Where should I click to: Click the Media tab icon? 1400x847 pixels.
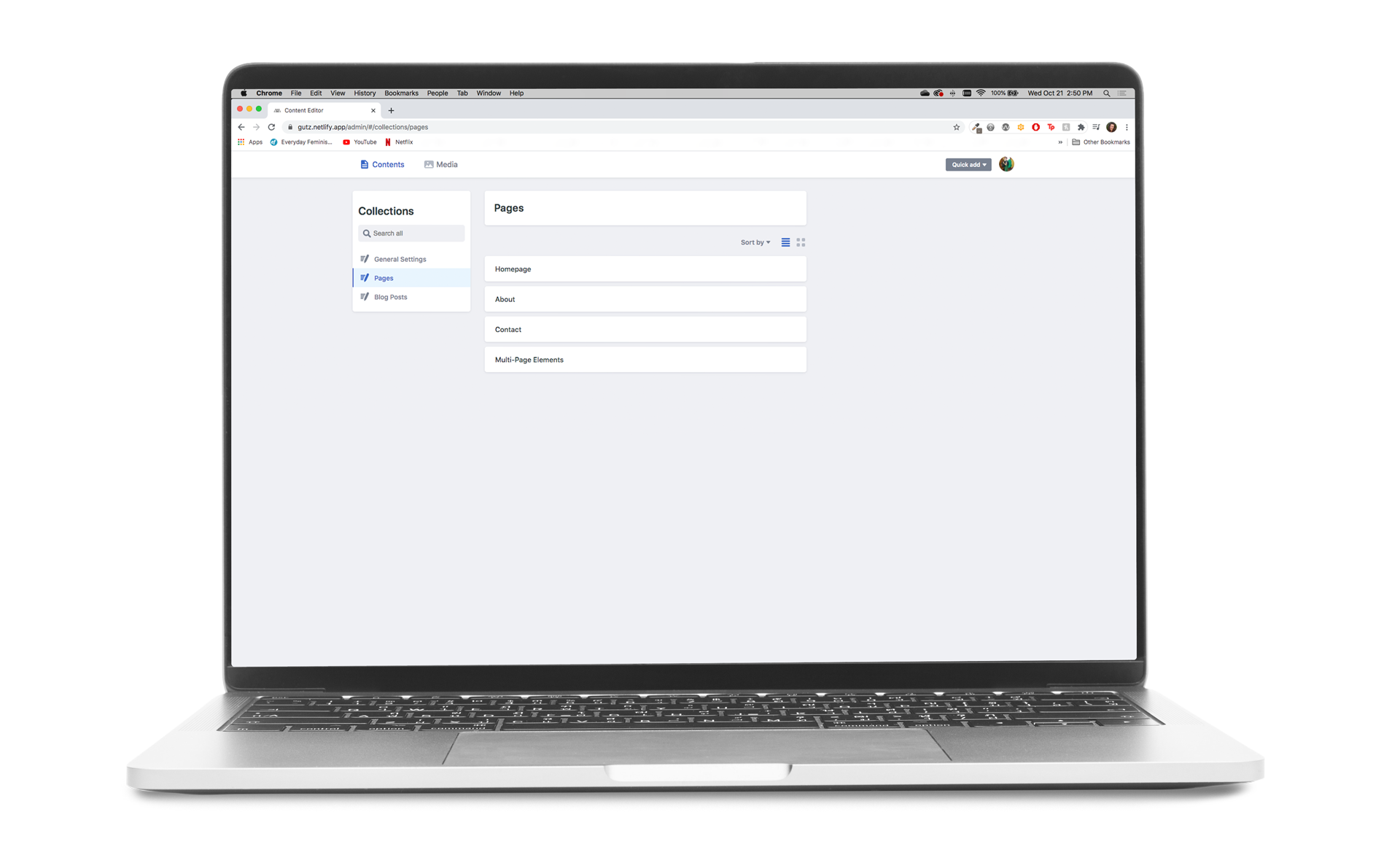430,164
